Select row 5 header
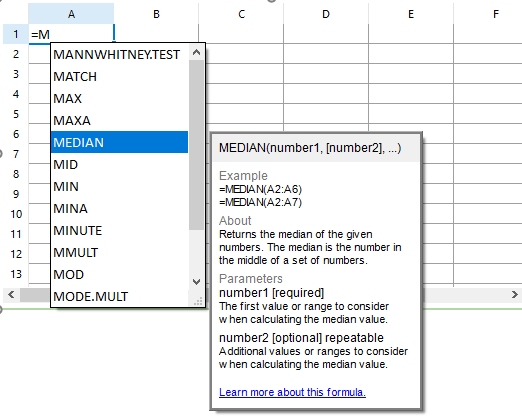 (16, 114)
